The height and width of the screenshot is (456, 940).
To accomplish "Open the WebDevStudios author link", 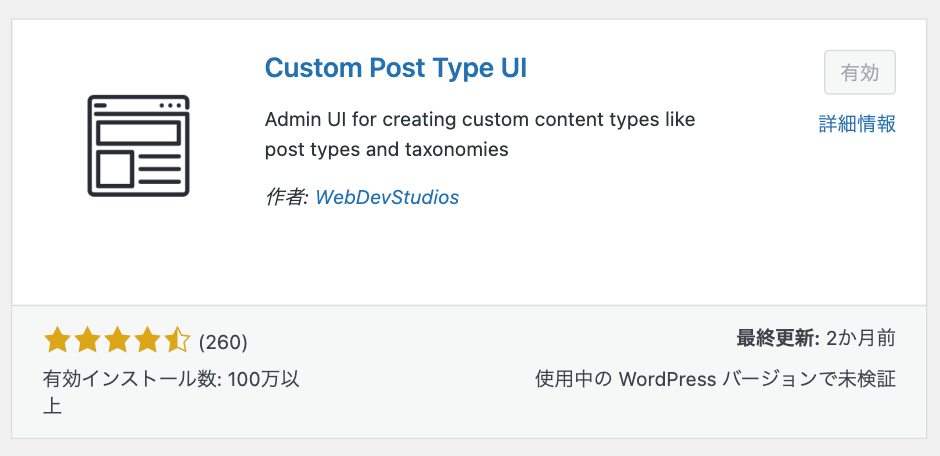I will tap(387, 197).
